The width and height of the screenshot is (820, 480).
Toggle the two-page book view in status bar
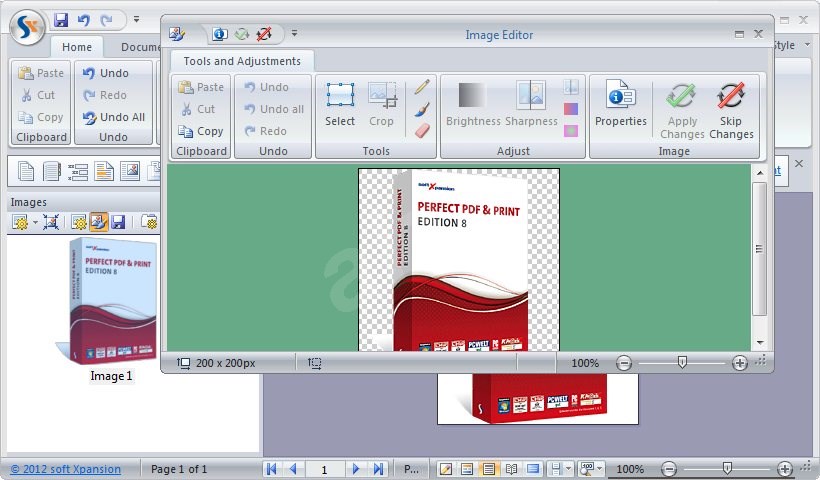(511, 469)
